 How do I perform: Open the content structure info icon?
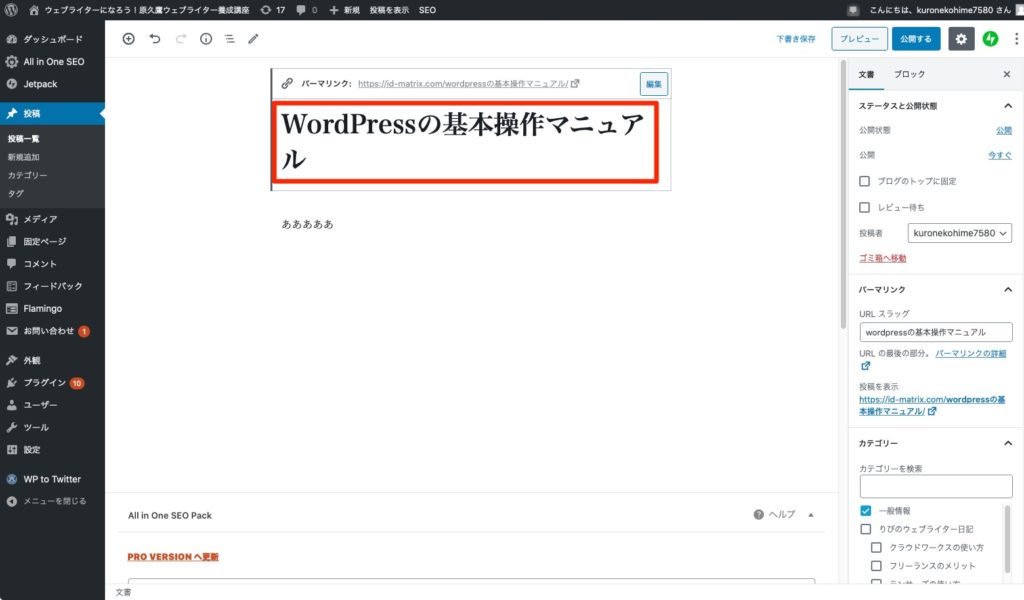(x=206, y=39)
